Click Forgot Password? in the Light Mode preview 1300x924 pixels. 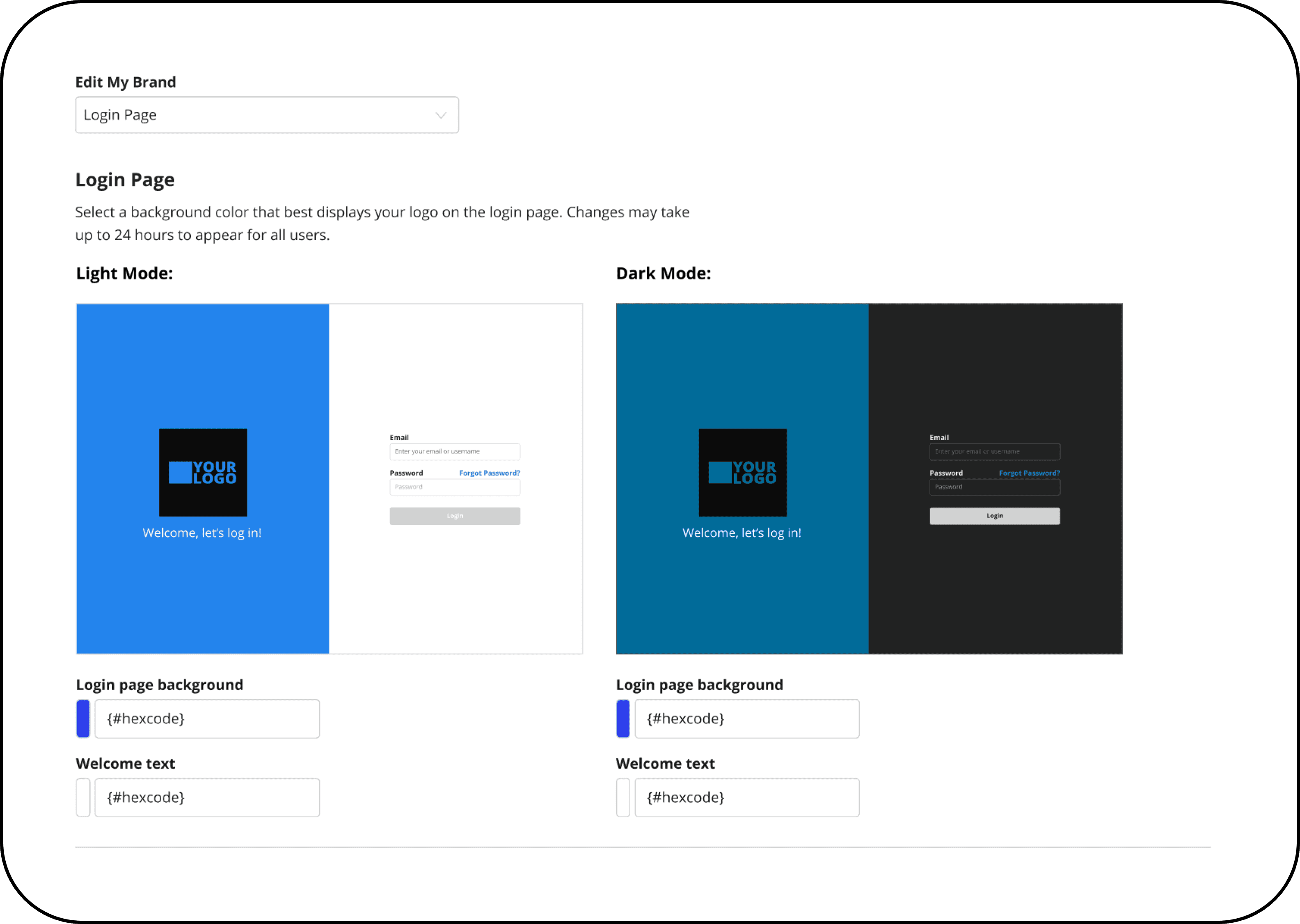(x=489, y=473)
